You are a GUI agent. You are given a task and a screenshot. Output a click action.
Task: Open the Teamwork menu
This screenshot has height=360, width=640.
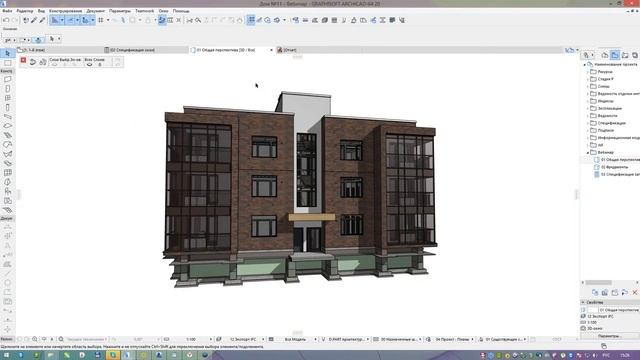144,11
